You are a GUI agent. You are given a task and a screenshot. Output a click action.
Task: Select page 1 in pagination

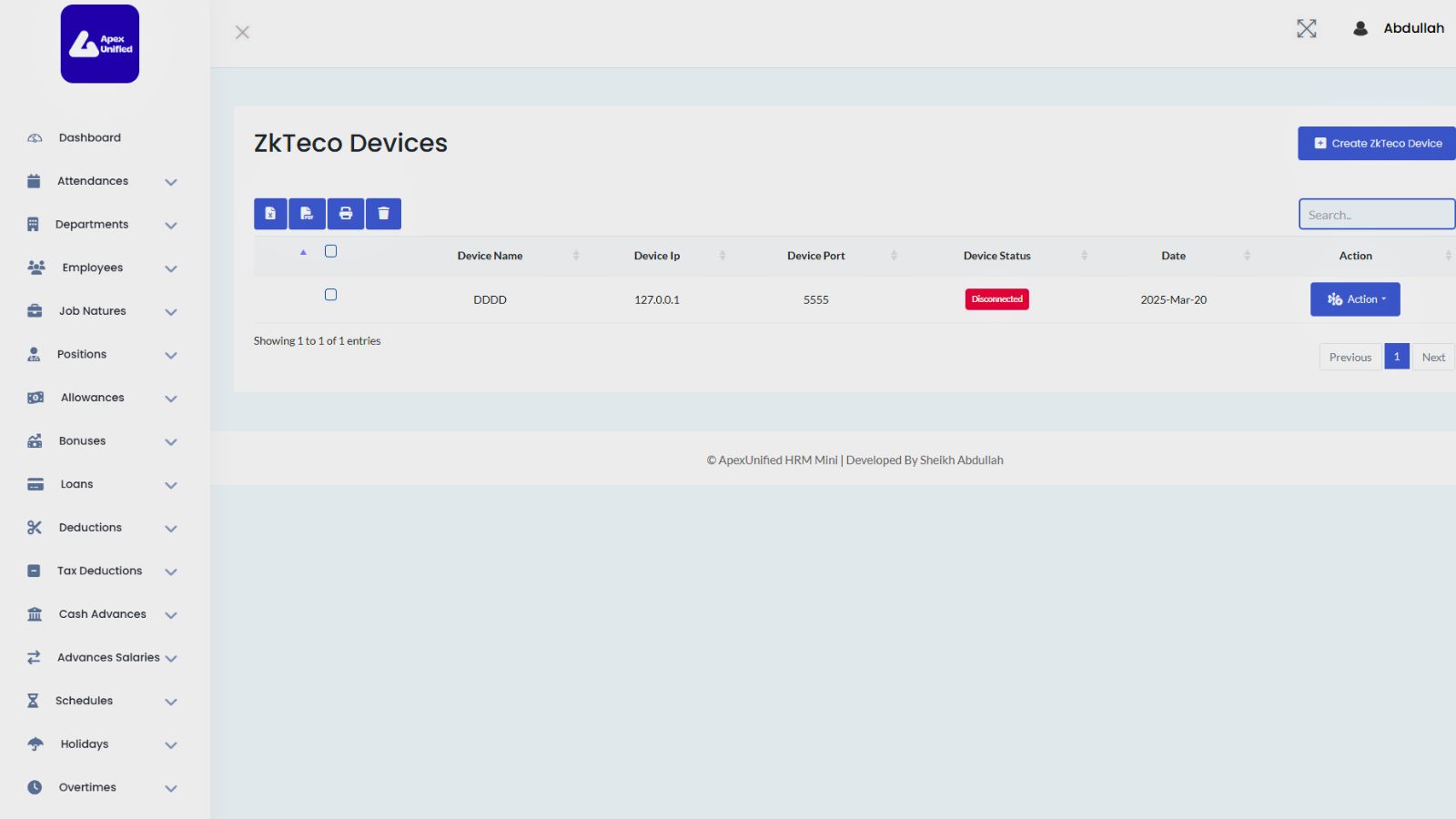coord(1397,357)
